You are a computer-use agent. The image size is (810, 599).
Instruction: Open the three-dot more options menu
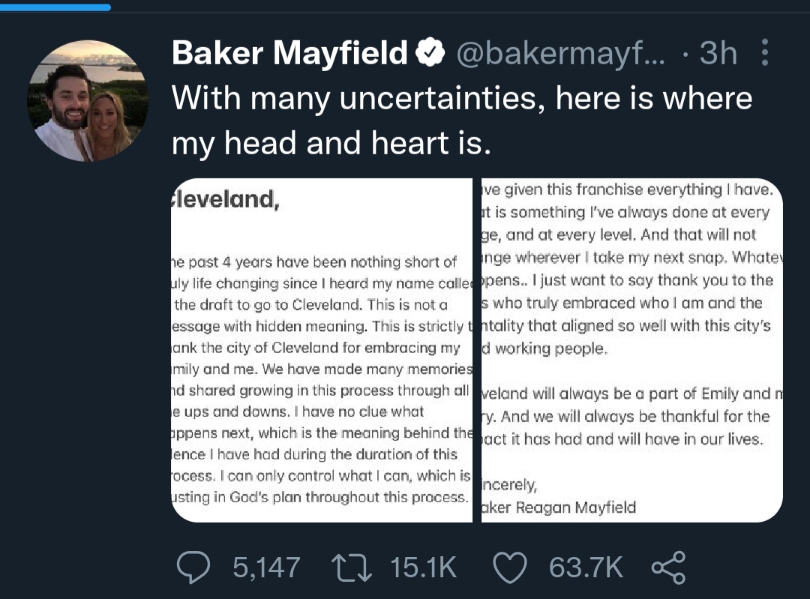765,54
